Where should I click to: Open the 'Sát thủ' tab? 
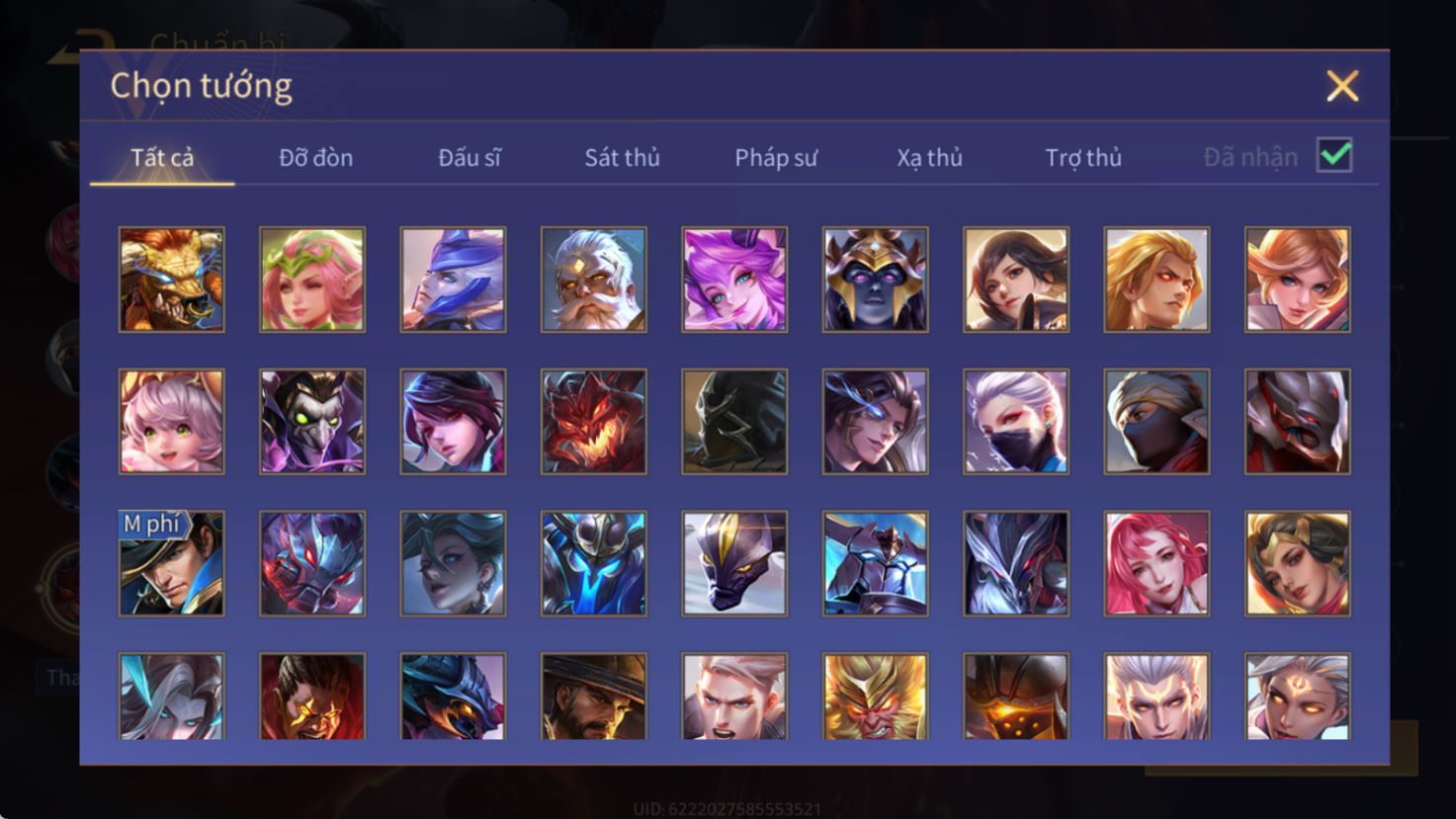click(622, 158)
